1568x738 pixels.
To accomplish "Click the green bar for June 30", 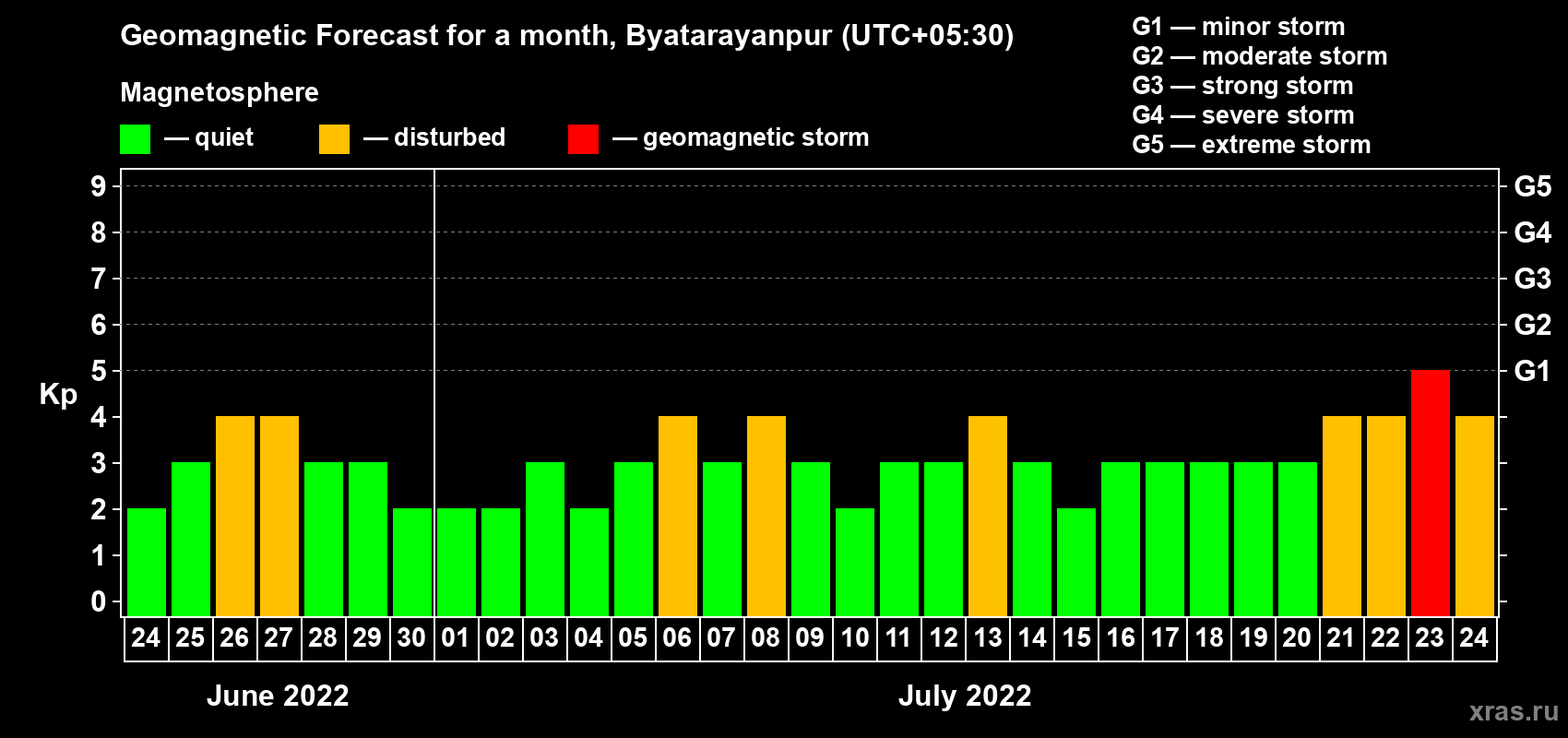I will click(411, 562).
